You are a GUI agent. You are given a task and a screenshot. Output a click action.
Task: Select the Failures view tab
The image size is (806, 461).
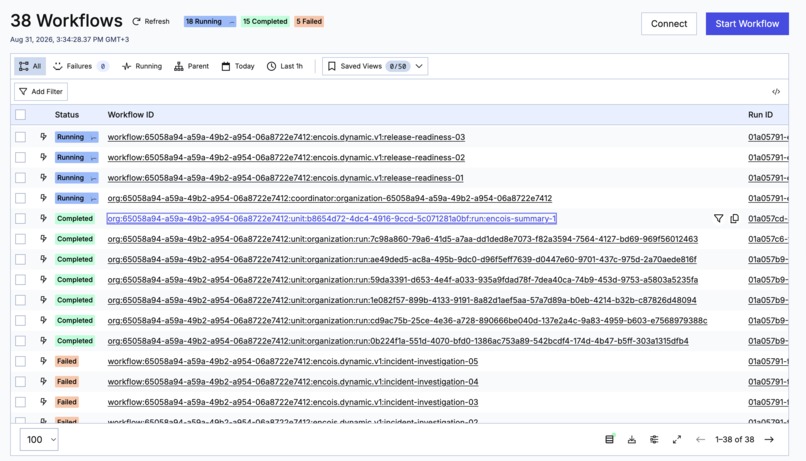click(81, 66)
